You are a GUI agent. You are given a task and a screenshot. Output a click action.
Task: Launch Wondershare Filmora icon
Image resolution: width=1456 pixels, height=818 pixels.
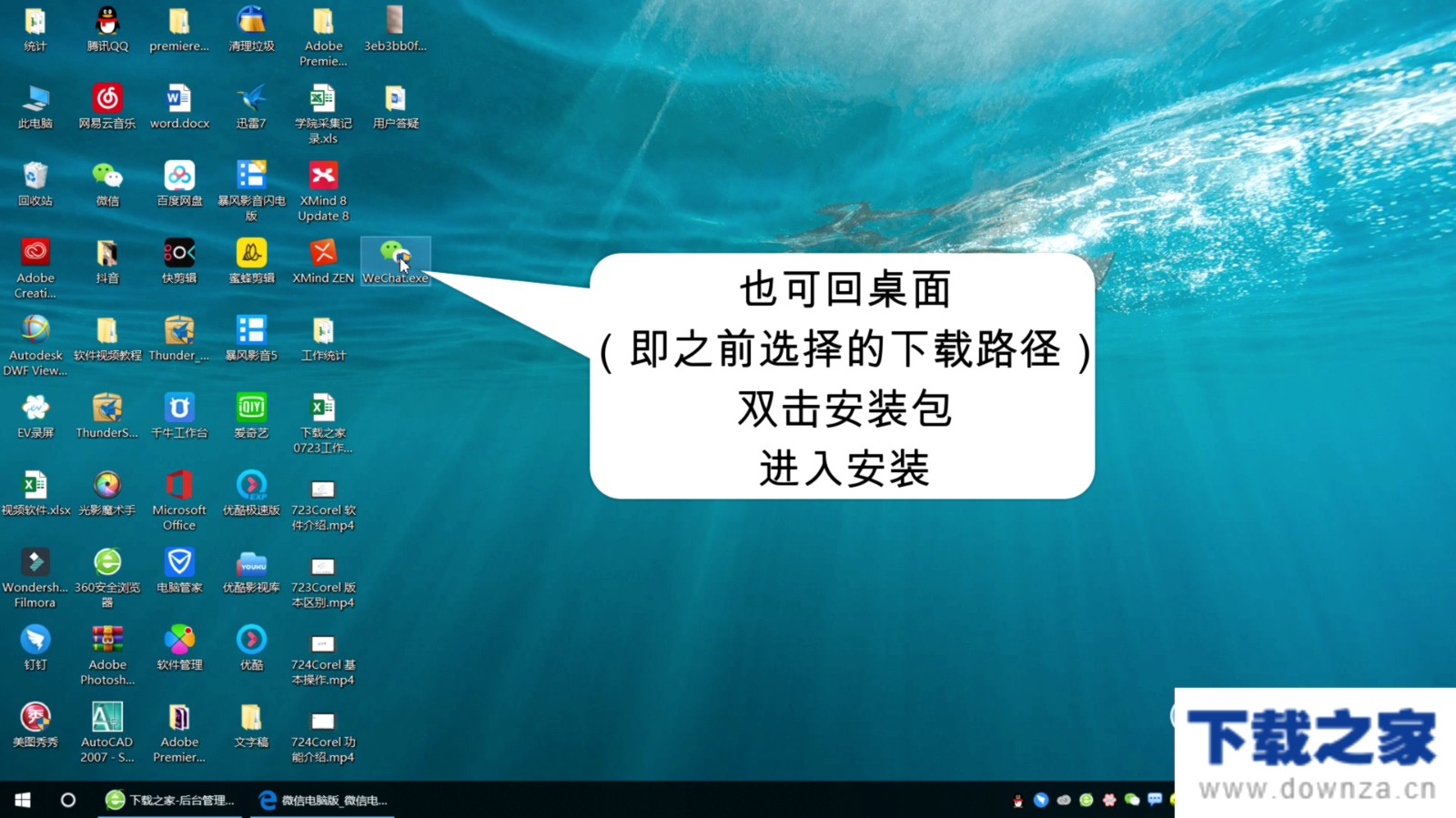click(x=35, y=577)
